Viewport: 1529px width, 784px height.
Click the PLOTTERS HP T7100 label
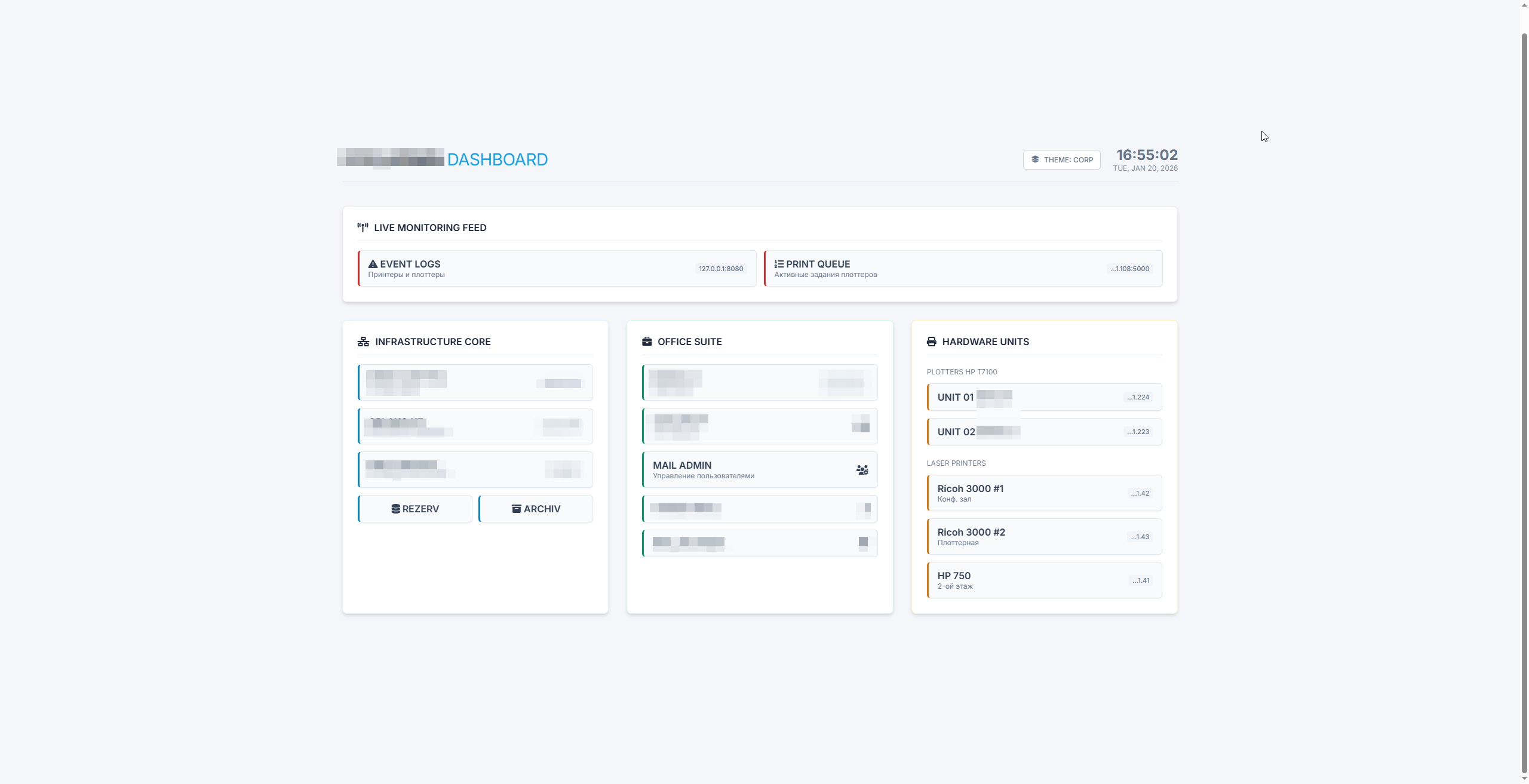coord(962,372)
